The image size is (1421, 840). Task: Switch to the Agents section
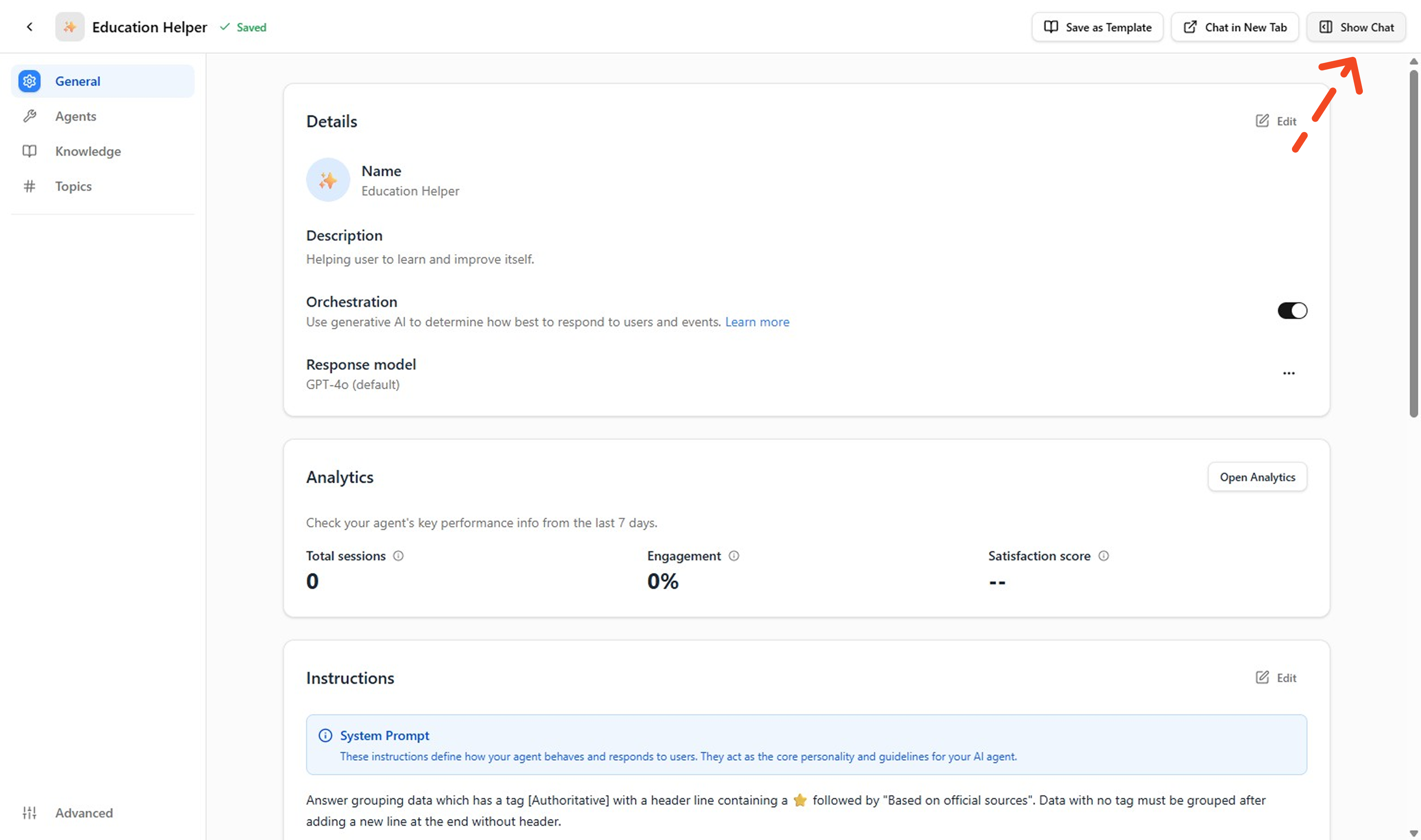click(75, 116)
